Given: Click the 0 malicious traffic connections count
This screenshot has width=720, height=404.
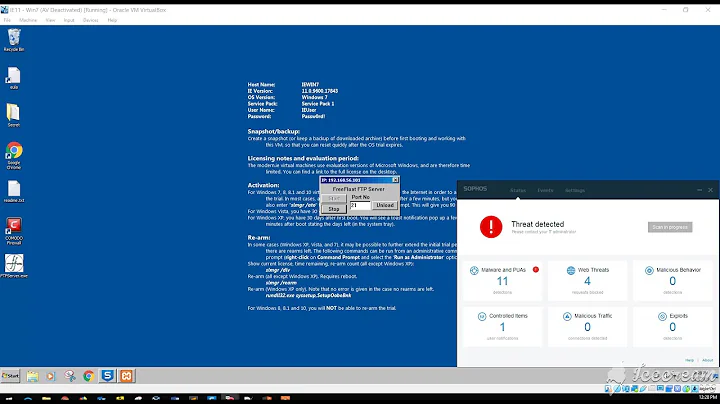Looking at the screenshot, I should (x=587, y=327).
